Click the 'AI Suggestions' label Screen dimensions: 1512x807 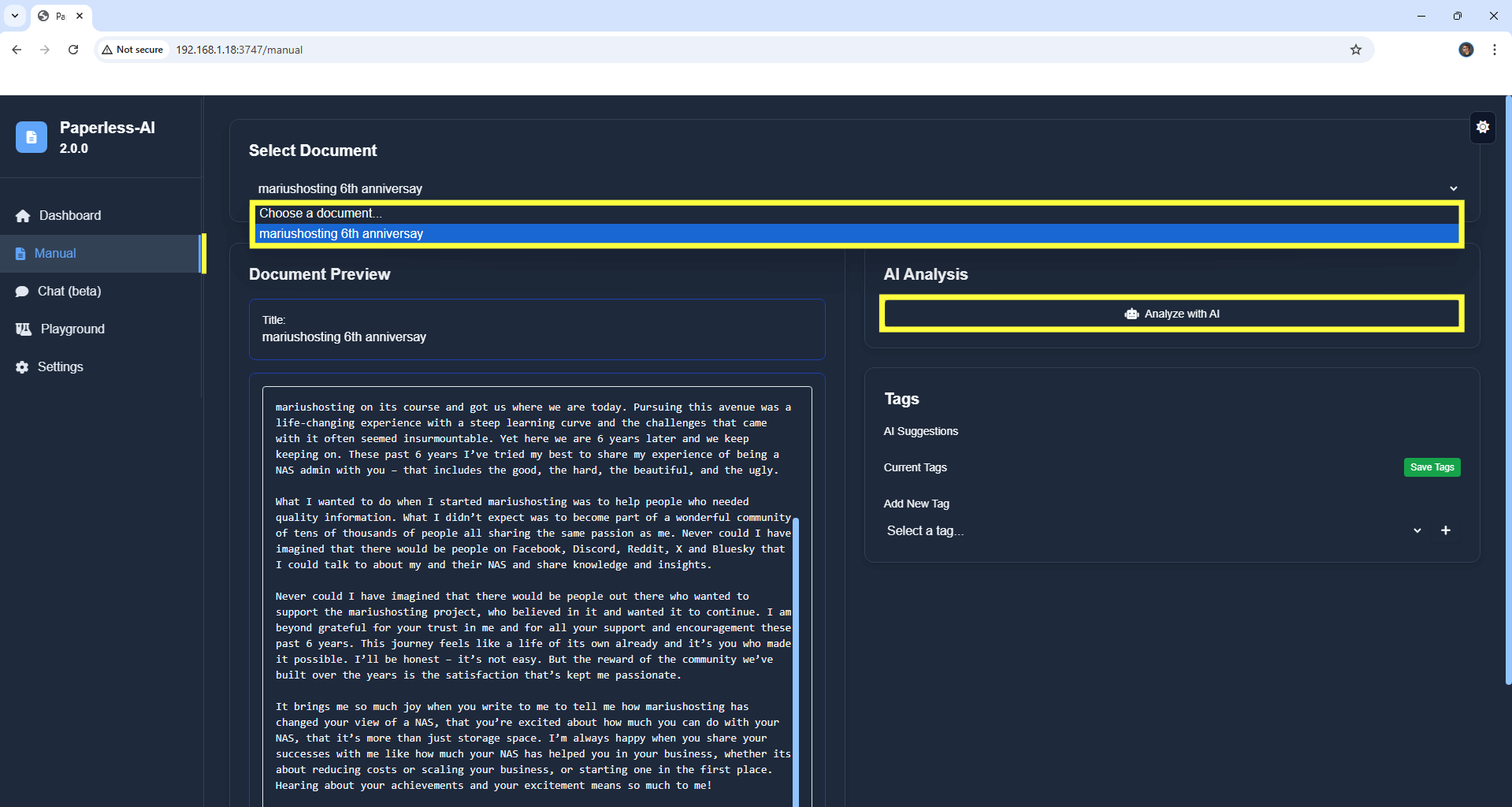tap(921, 431)
